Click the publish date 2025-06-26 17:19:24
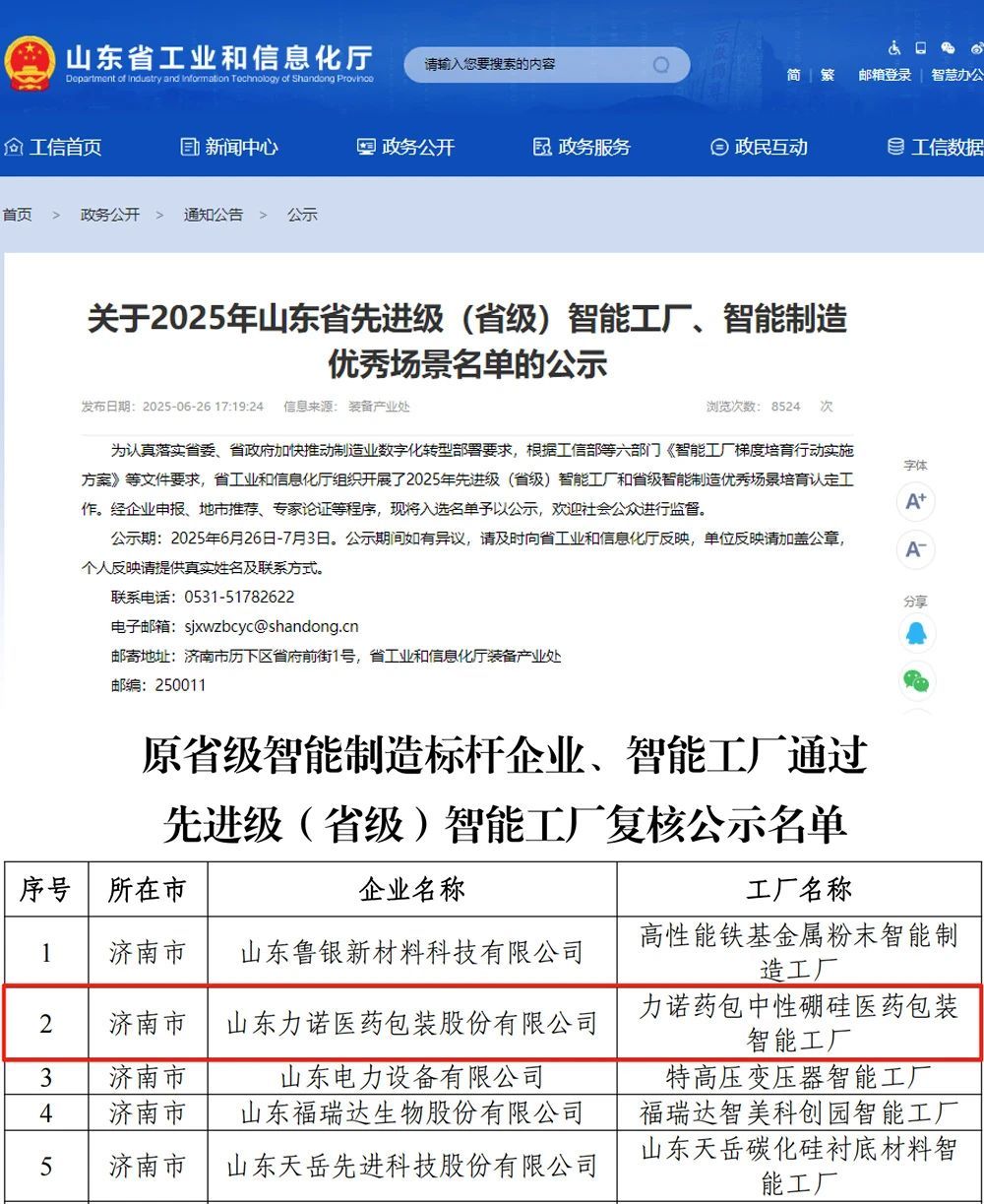 pyautogui.click(x=203, y=407)
